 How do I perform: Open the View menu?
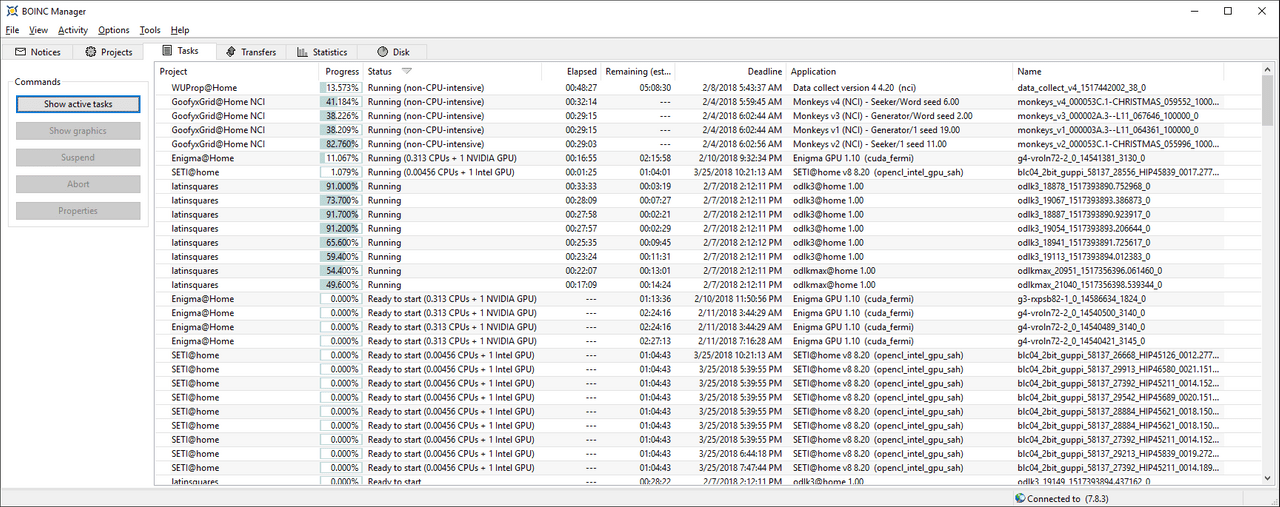39,30
